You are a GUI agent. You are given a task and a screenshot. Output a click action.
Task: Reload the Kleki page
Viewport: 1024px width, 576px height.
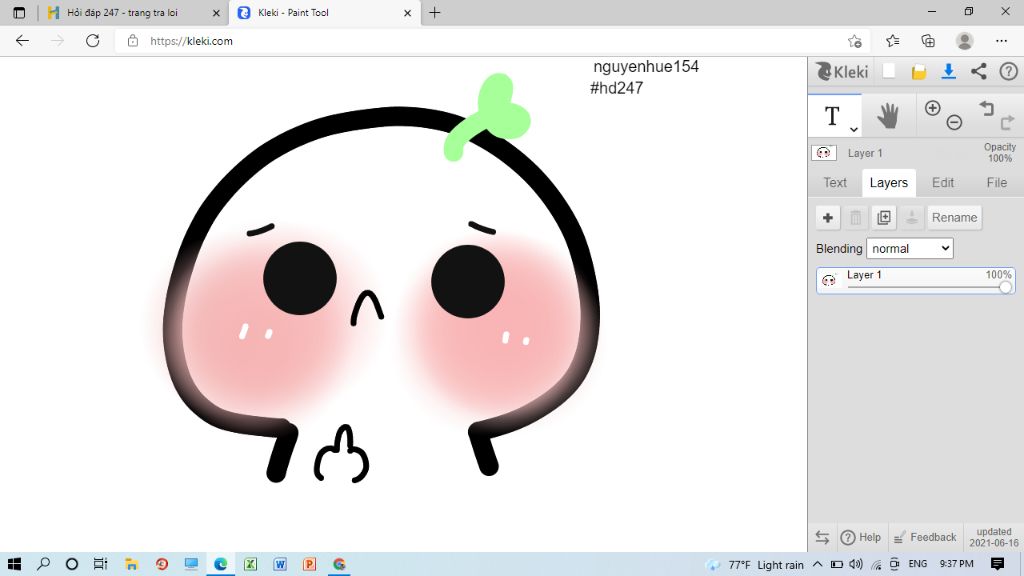pos(93,41)
